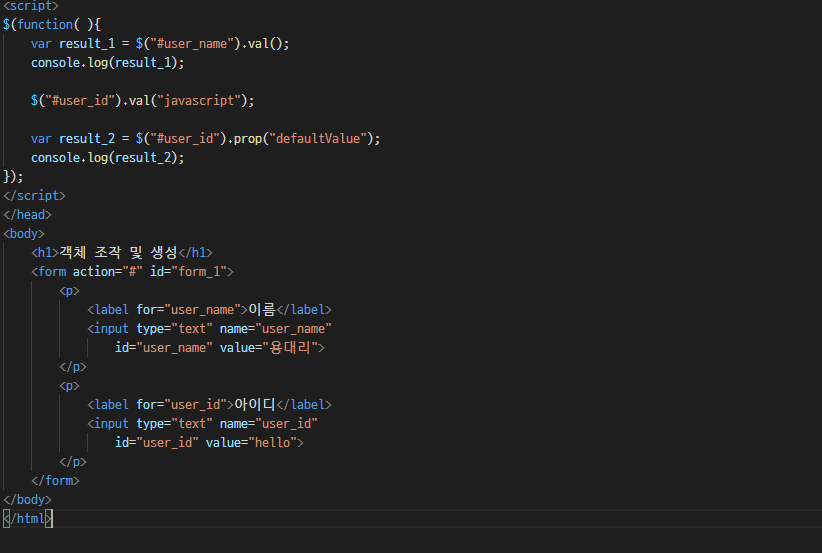Click the variable name result_2 in its declaration
The image size is (822, 553).
point(87,138)
